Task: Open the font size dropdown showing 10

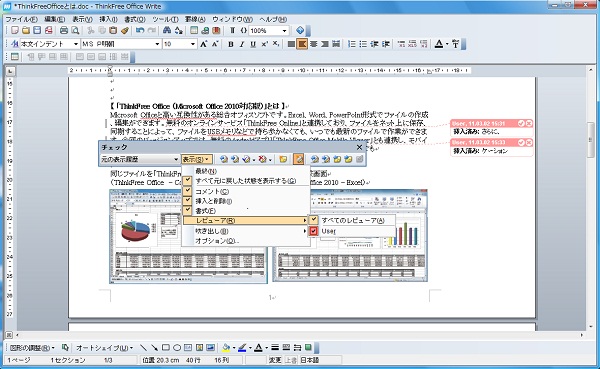Action: (x=192, y=44)
